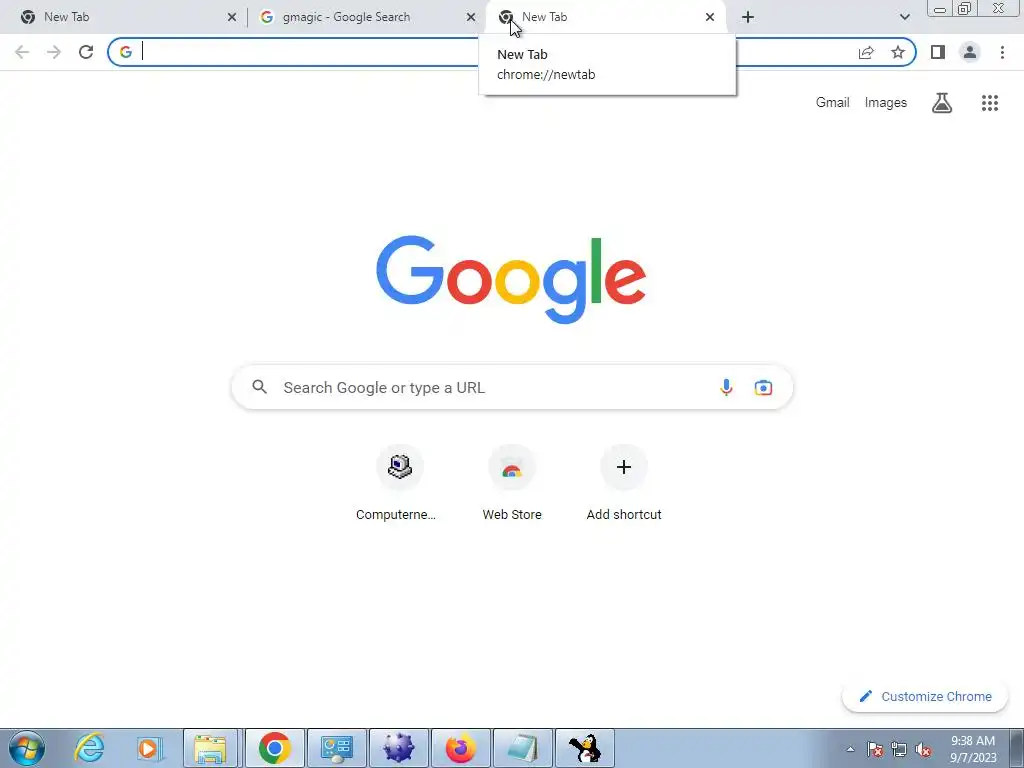The width and height of the screenshot is (1024, 768).
Task: Open the Chrome profile avatar
Action: click(x=970, y=52)
